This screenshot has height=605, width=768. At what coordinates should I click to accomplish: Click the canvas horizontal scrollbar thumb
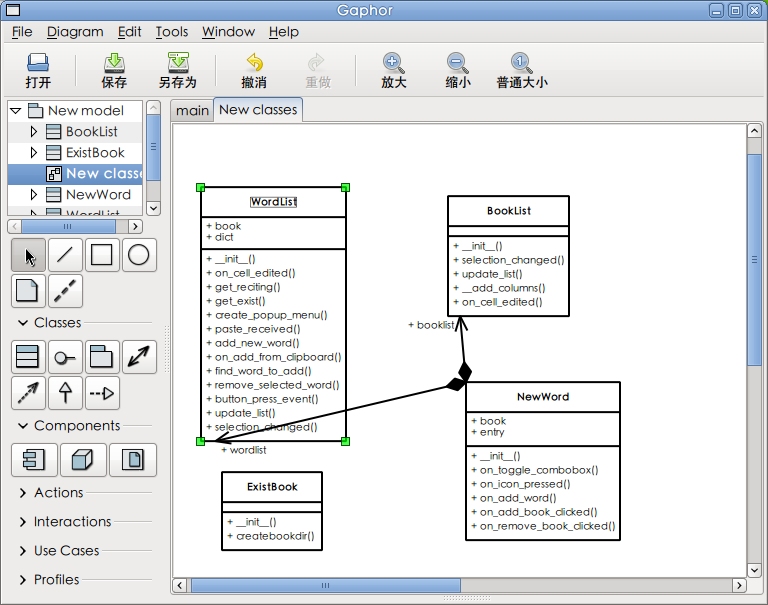click(325, 585)
